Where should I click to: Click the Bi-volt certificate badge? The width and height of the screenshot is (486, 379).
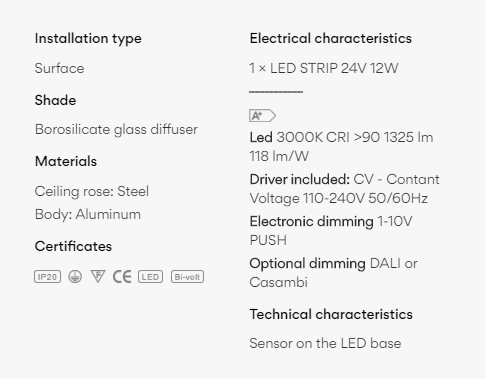coord(187,277)
